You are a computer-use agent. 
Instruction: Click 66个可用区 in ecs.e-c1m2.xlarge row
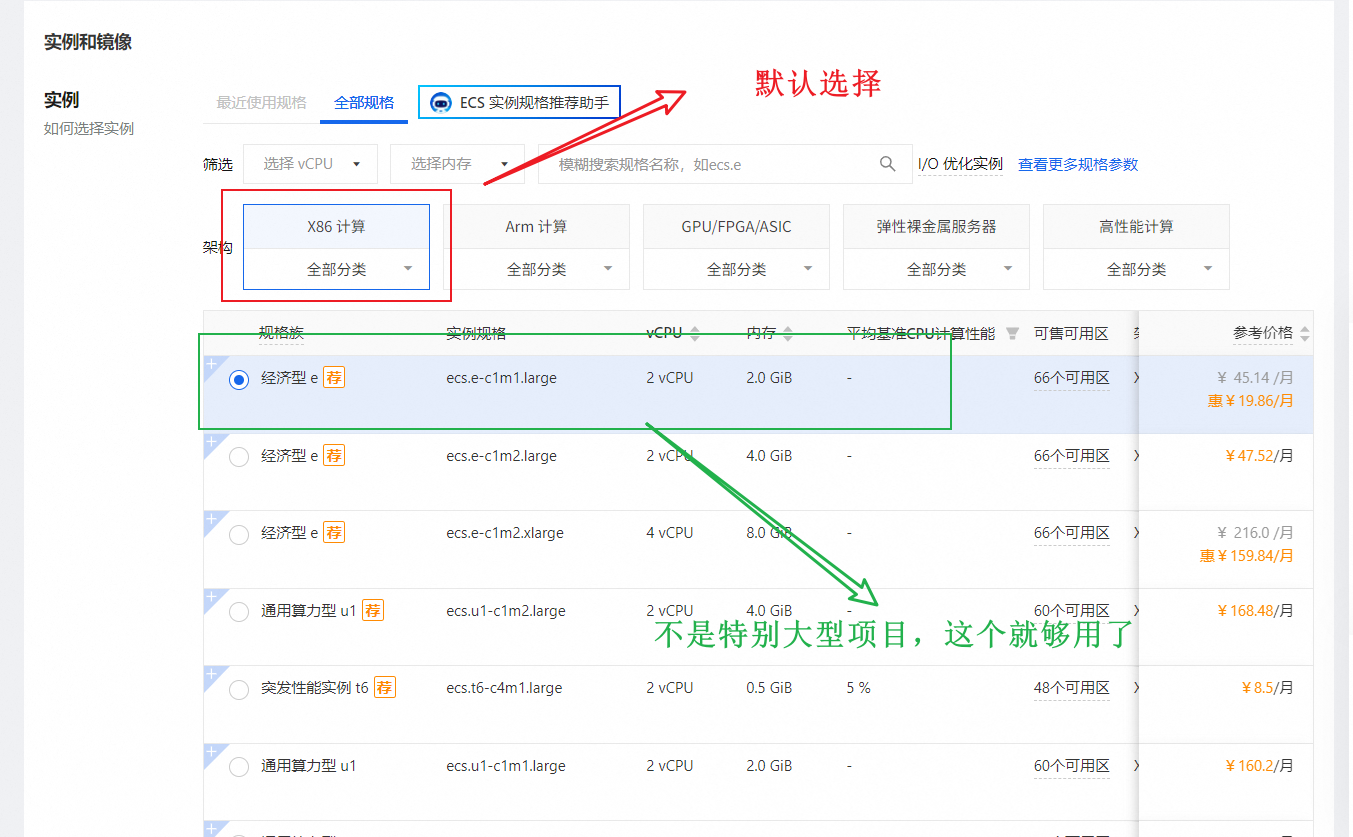pos(1071,533)
